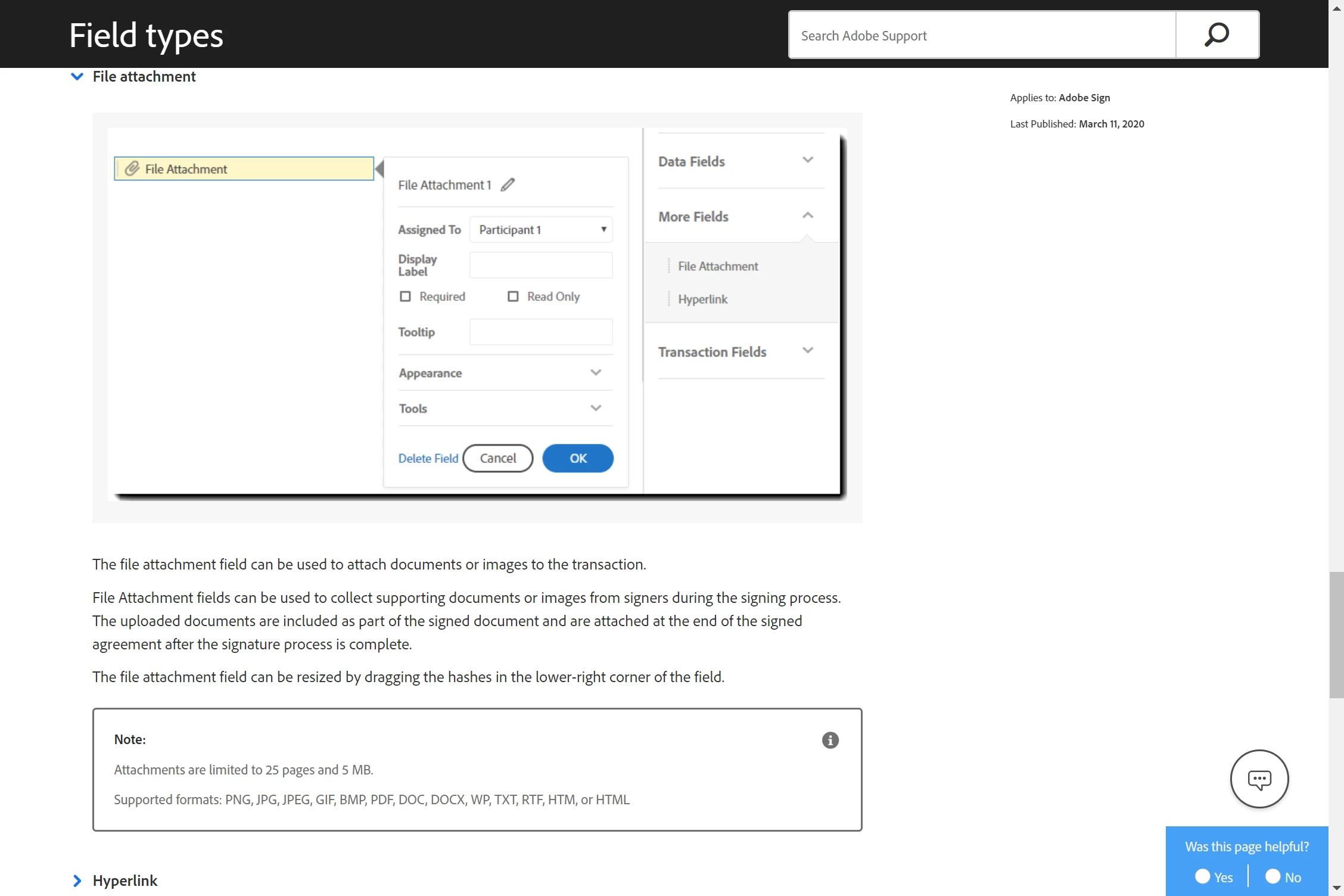The width and height of the screenshot is (1344, 896).
Task: Open the chat feedback bubble icon
Action: coord(1259,779)
